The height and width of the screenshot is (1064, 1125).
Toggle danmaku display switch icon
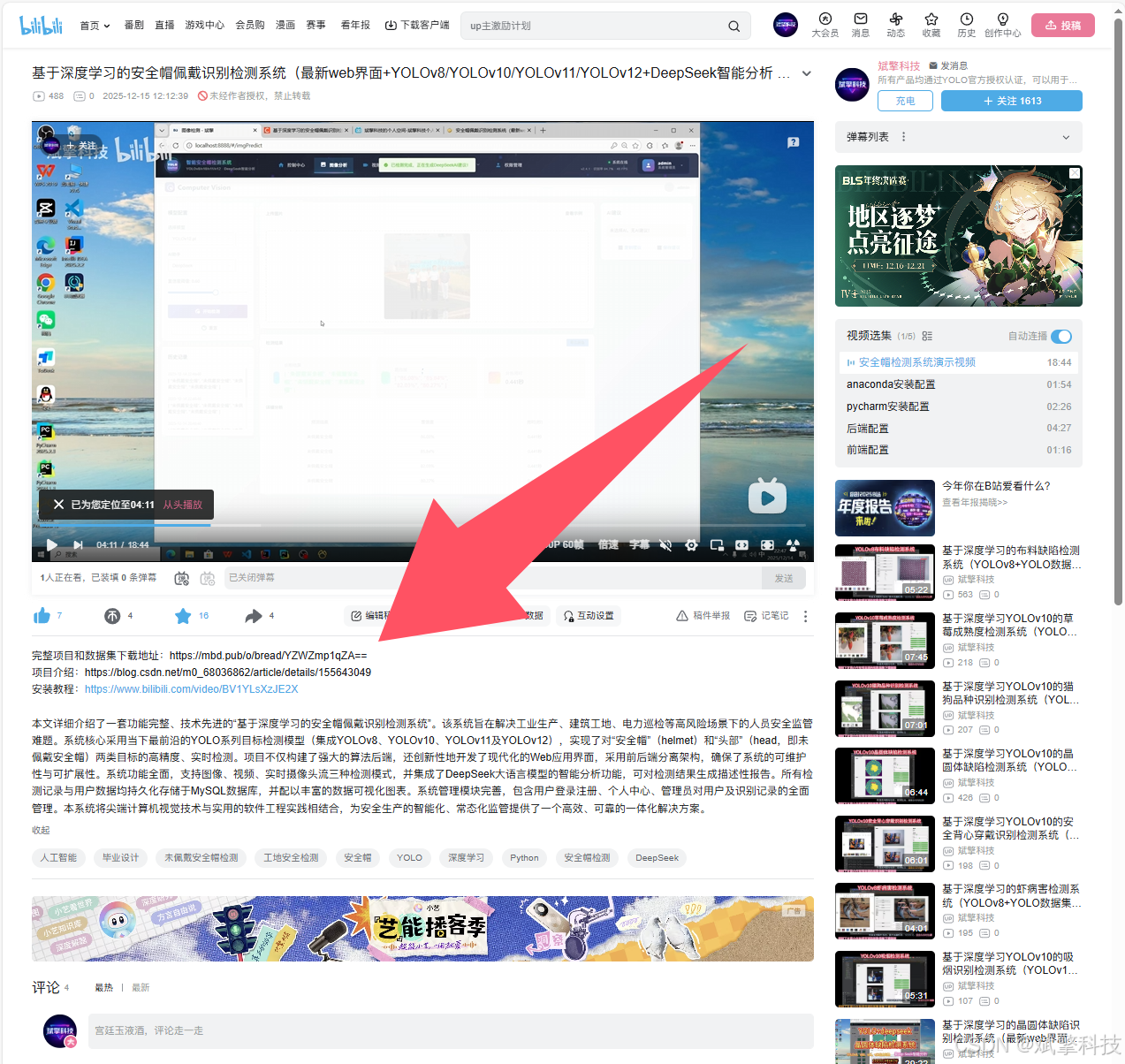tap(181, 578)
